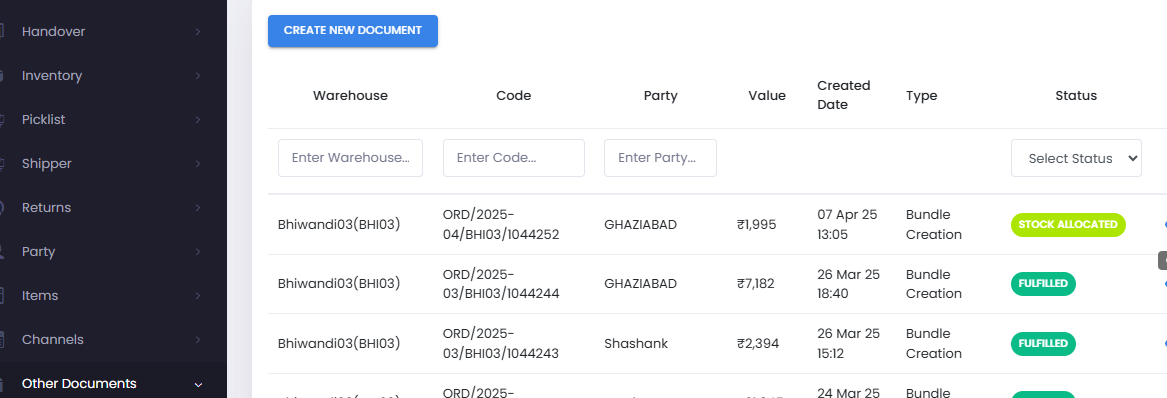The height and width of the screenshot is (398, 1167).
Task: Expand the Inventory menu chevron
Action: (198, 76)
